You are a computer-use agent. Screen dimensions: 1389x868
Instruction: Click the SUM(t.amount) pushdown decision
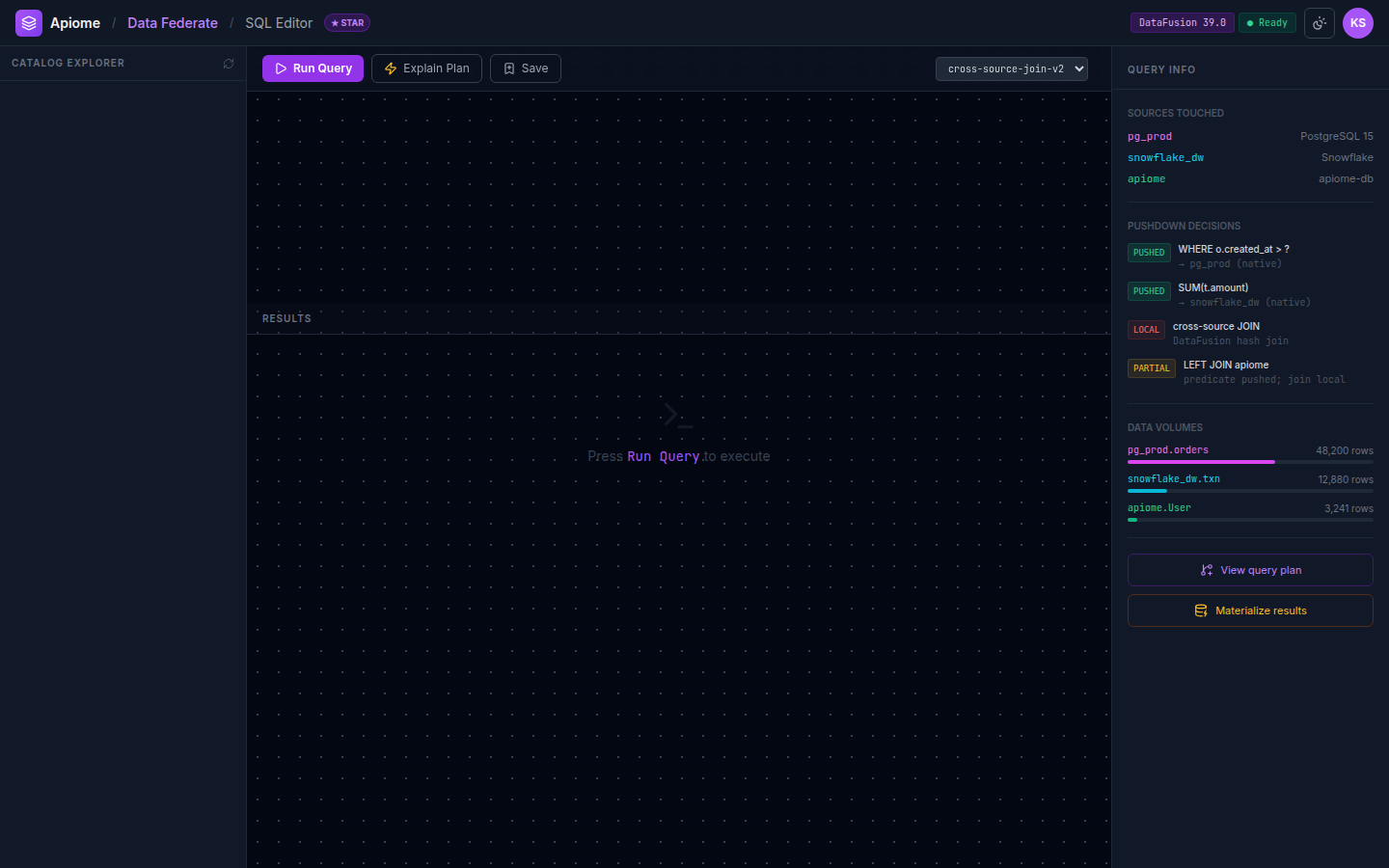tap(1213, 287)
